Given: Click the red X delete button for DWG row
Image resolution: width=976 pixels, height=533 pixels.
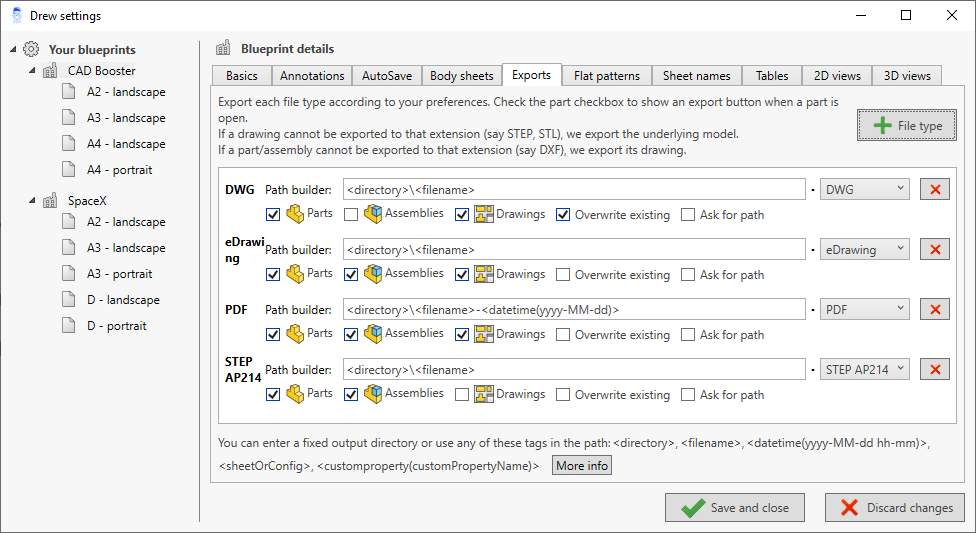Looking at the screenshot, I should 934,190.
